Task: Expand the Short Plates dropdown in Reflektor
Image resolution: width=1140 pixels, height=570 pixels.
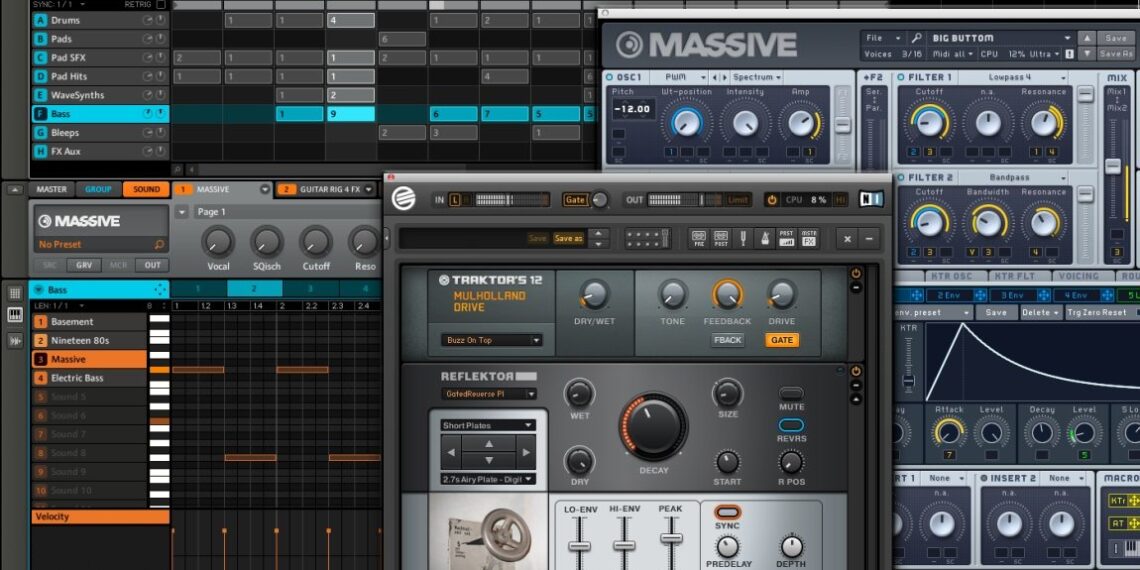Action: coord(488,425)
